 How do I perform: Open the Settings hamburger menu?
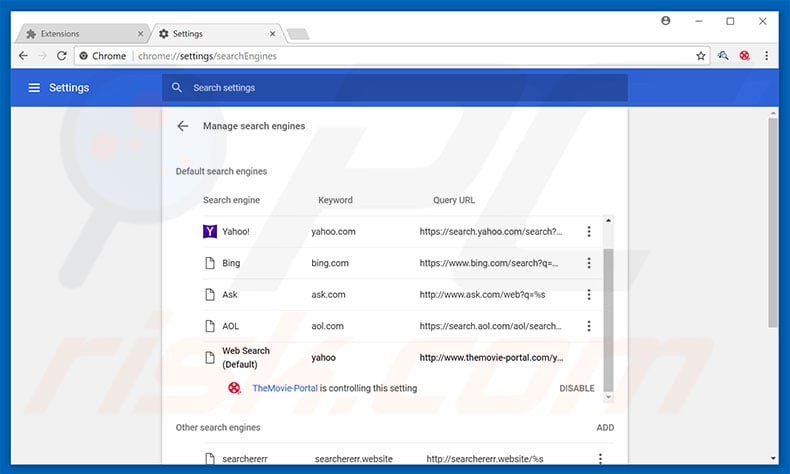pyautogui.click(x=34, y=88)
